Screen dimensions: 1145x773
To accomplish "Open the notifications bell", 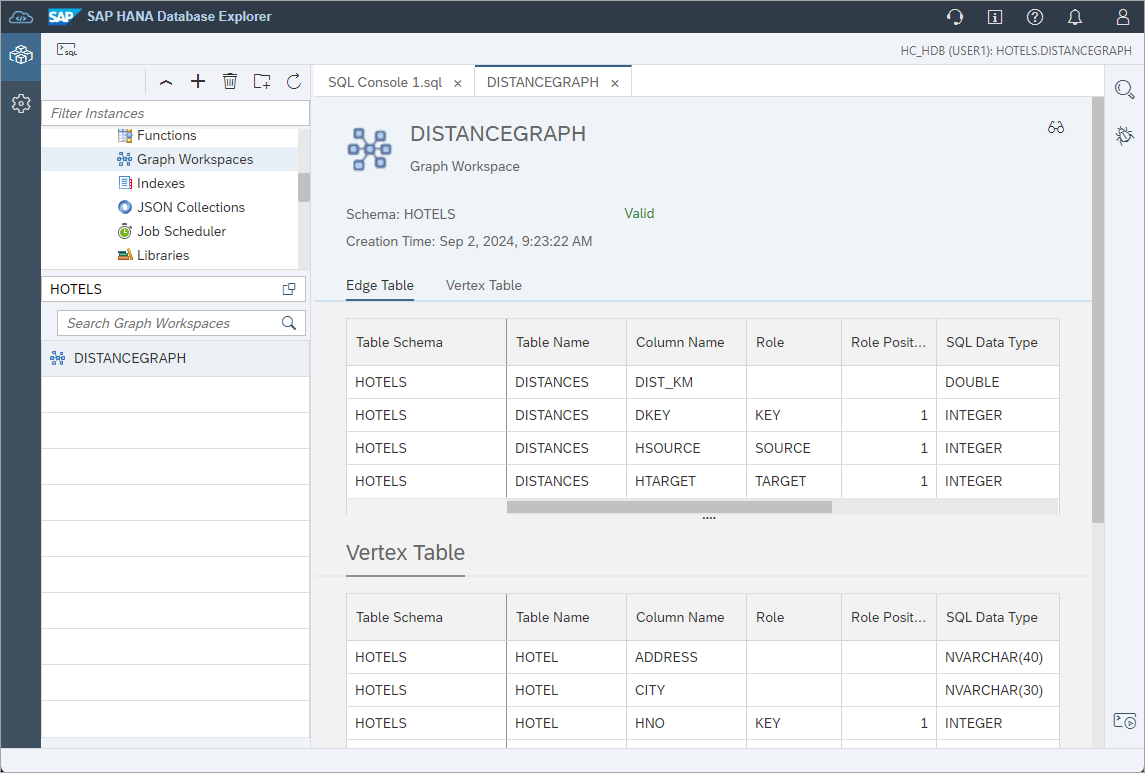I will (x=1075, y=17).
